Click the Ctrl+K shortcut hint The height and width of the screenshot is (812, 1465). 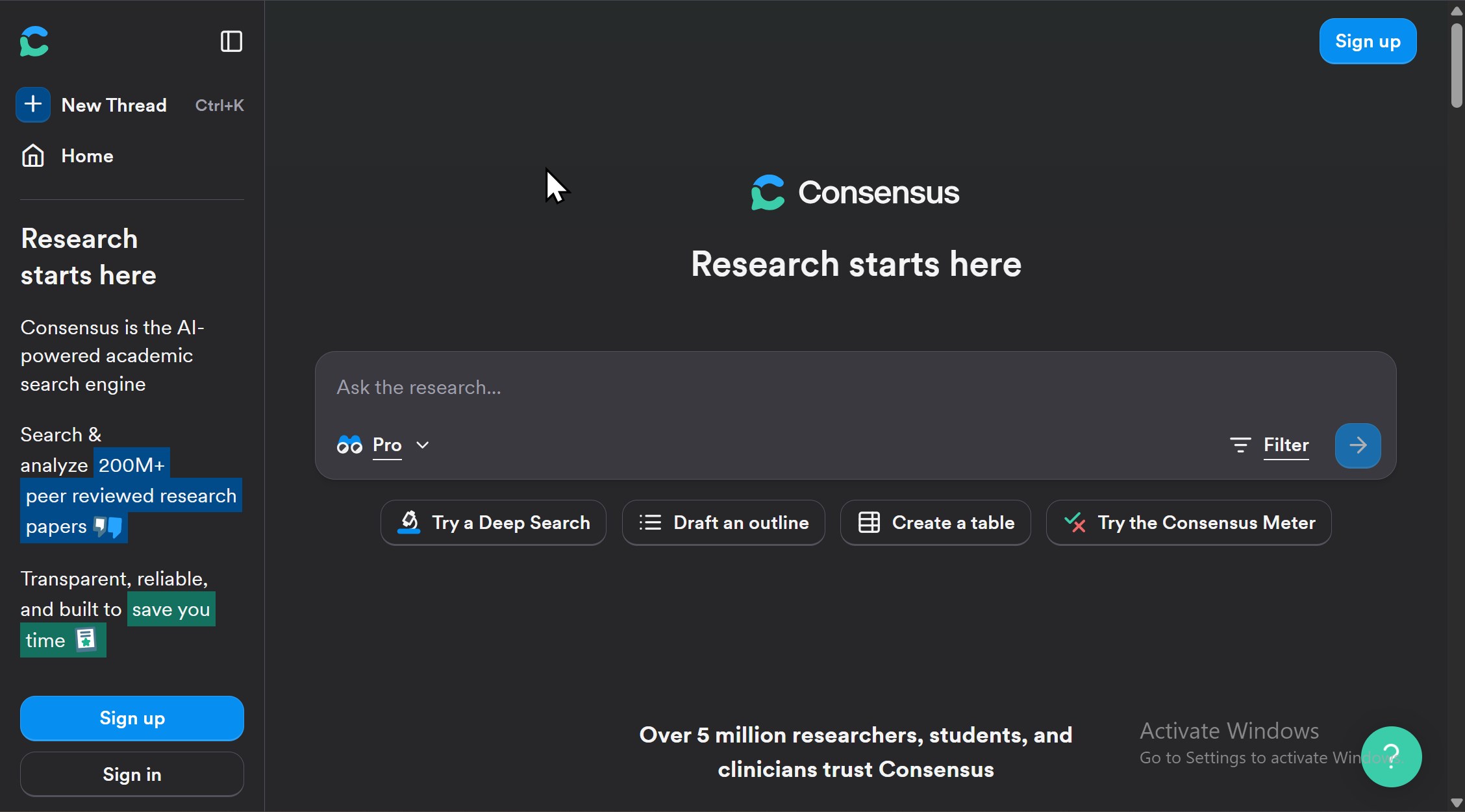(x=219, y=105)
